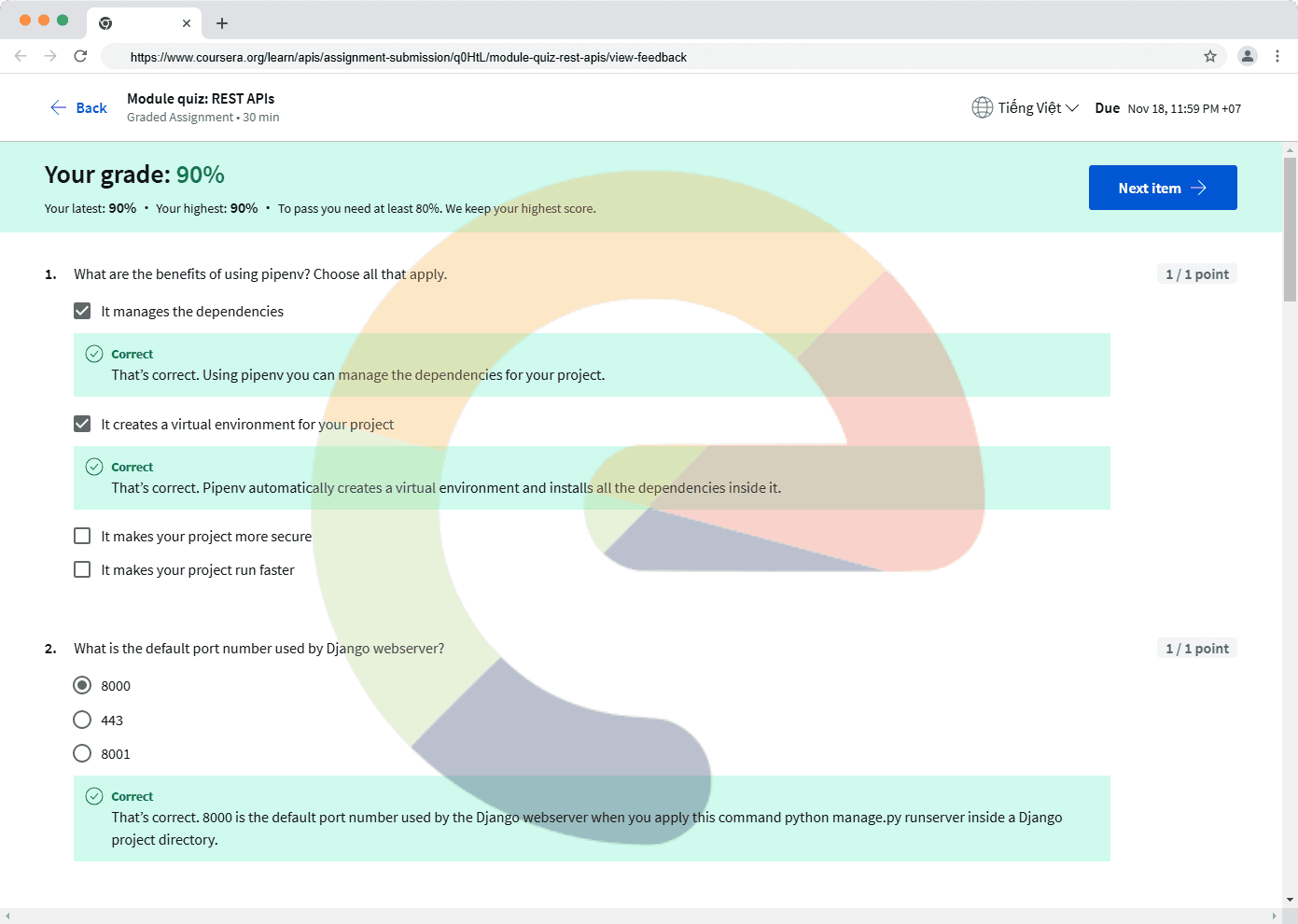
Task: Bookmark this page with the star icon
Action: [x=1210, y=56]
